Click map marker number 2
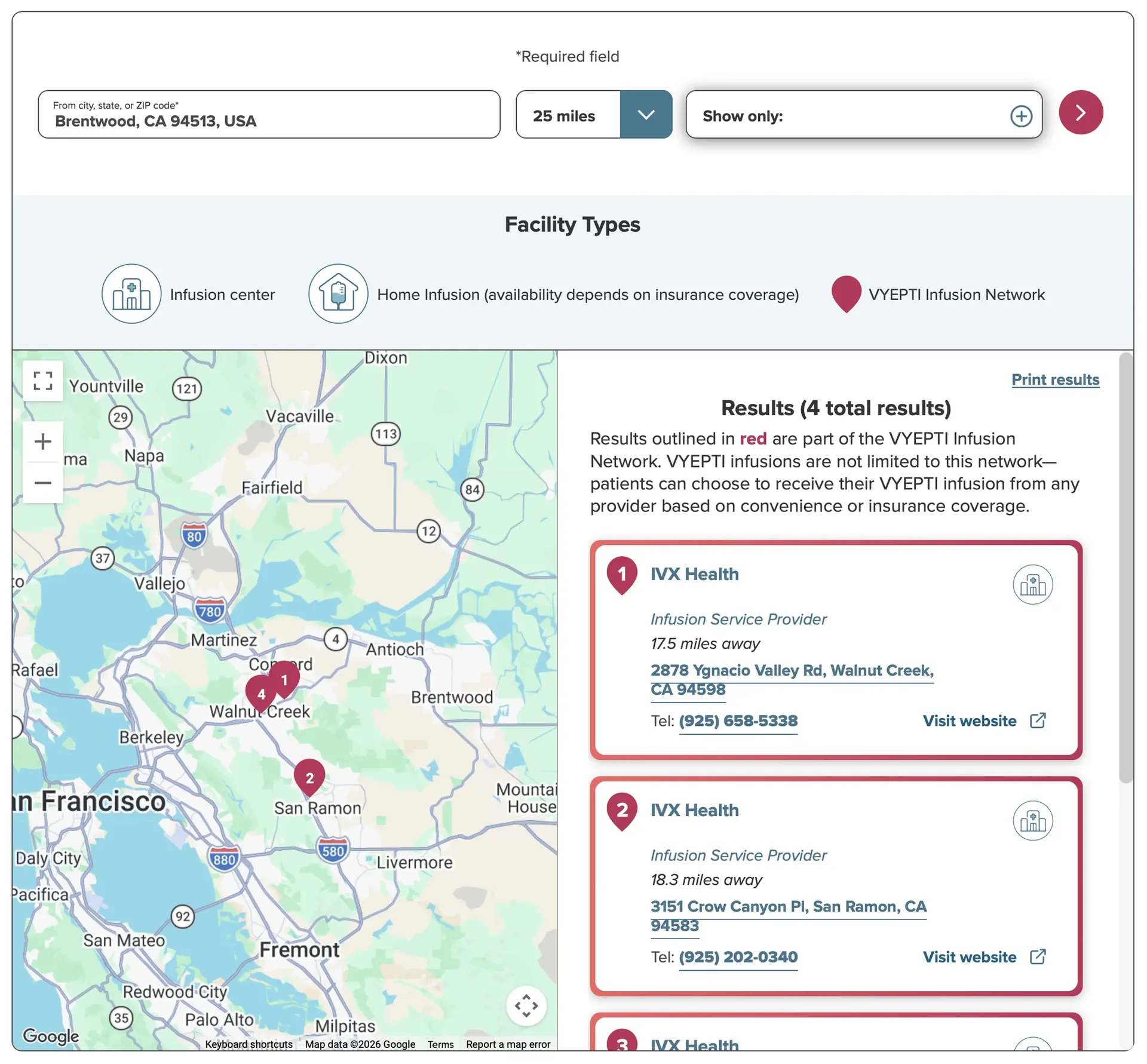 pos(309,777)
